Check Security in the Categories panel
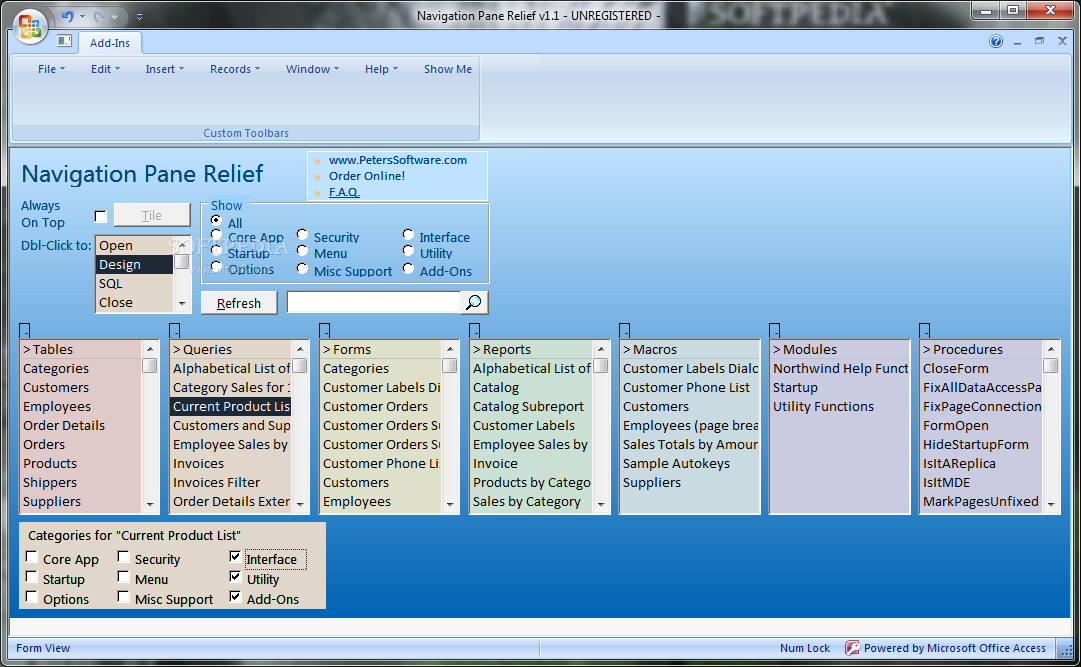The height and width of the screenshot is (667, 1081). click(x=123, y=557)
